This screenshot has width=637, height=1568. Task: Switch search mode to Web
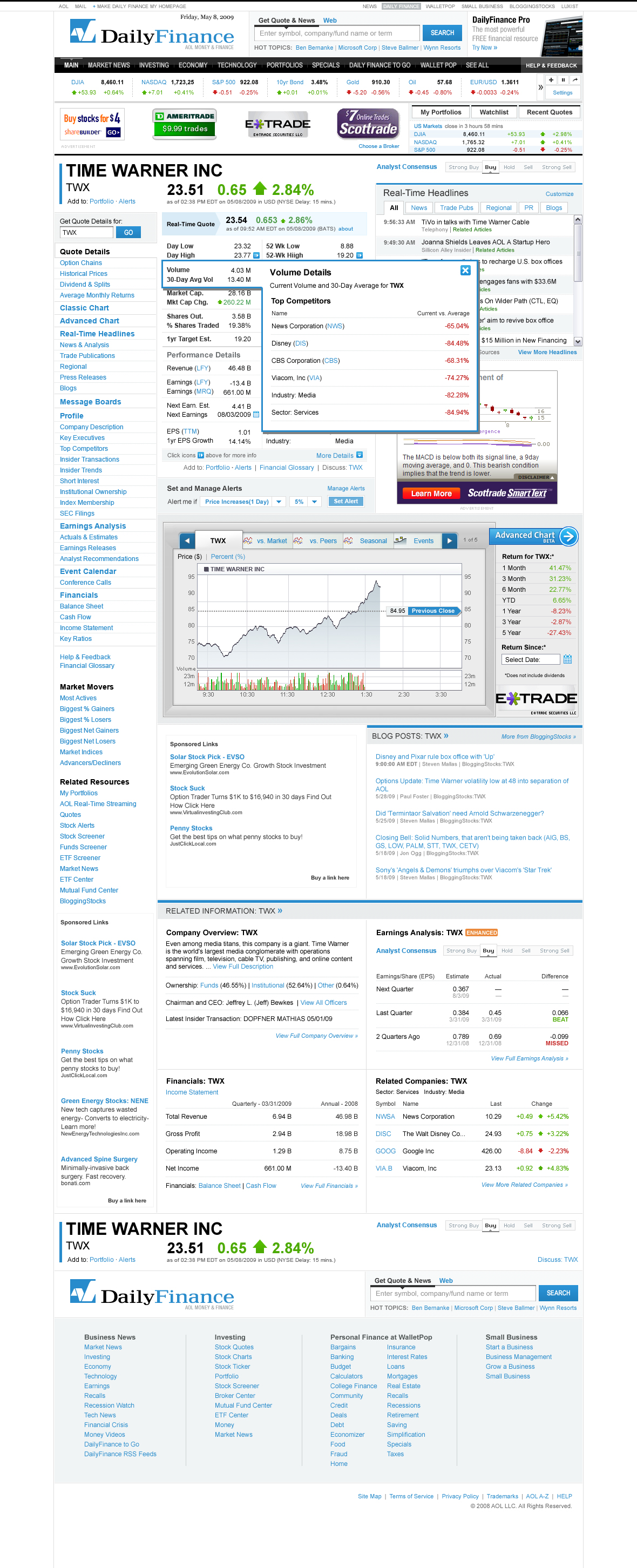pos(329,20)
